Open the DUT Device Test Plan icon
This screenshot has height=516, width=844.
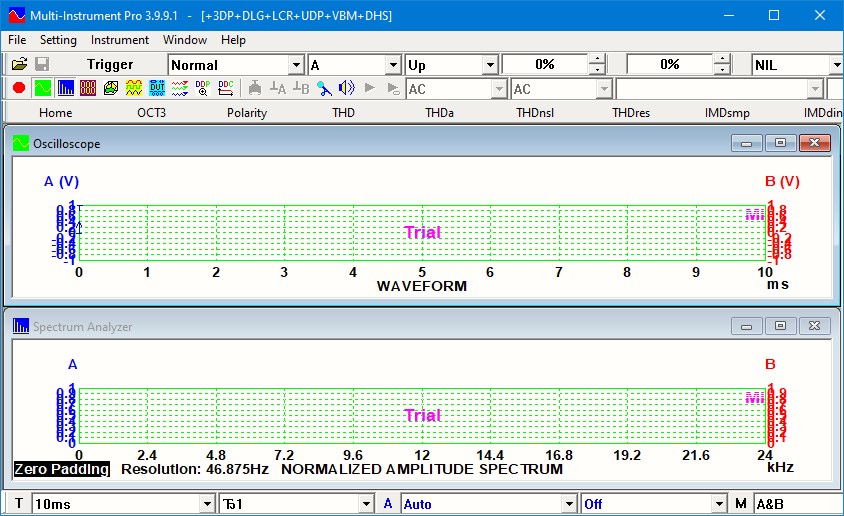(x=157, y=88)
